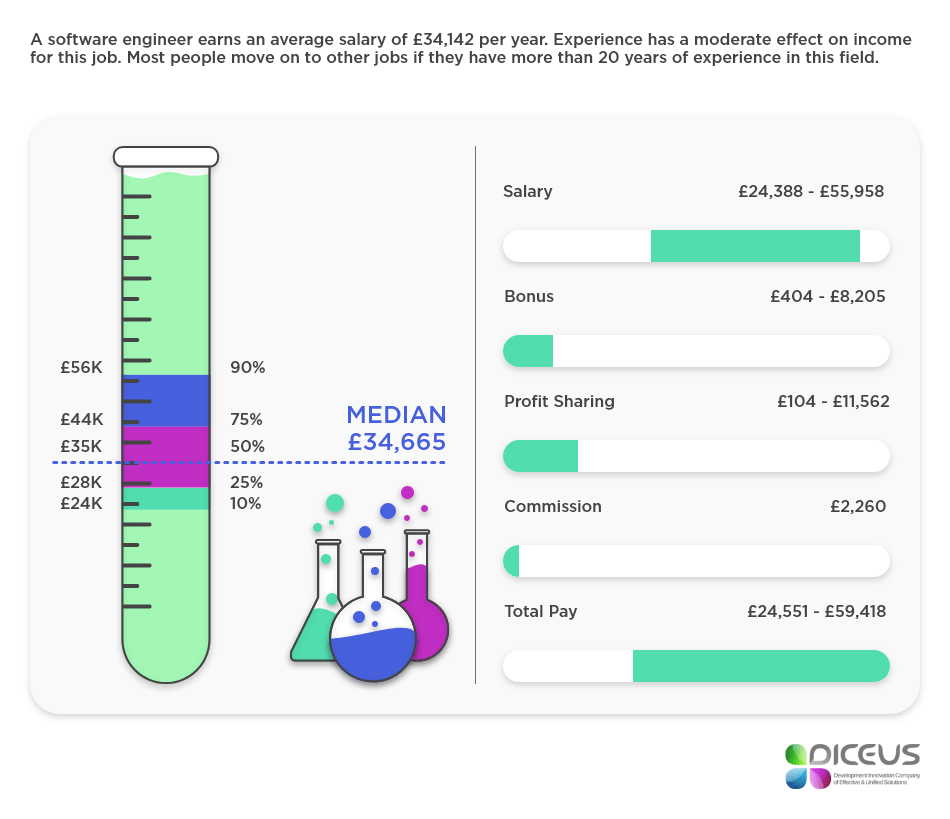Click the £24K label beside tube
950x819 pixels.
[x=82, y=503]
